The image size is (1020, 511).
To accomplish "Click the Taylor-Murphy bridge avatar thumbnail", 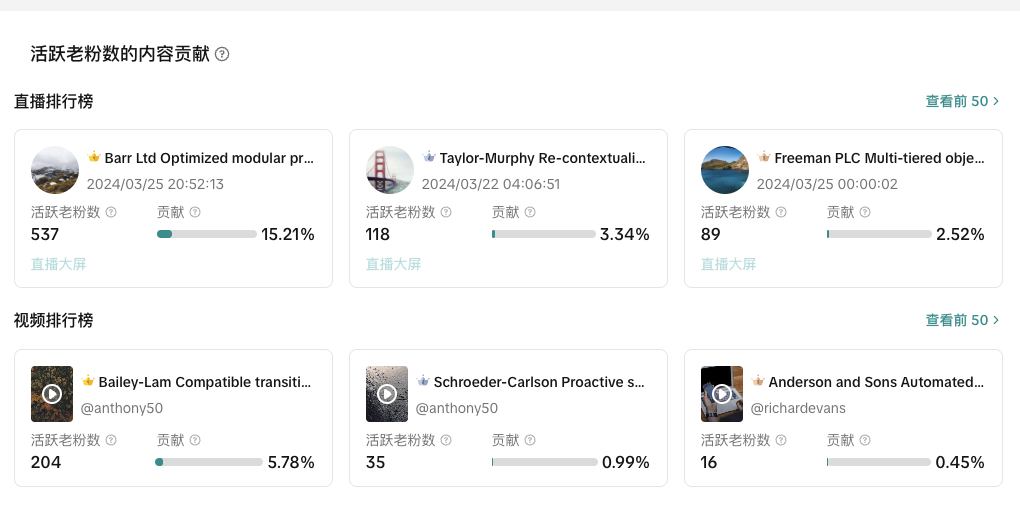I will pos(390,170).
